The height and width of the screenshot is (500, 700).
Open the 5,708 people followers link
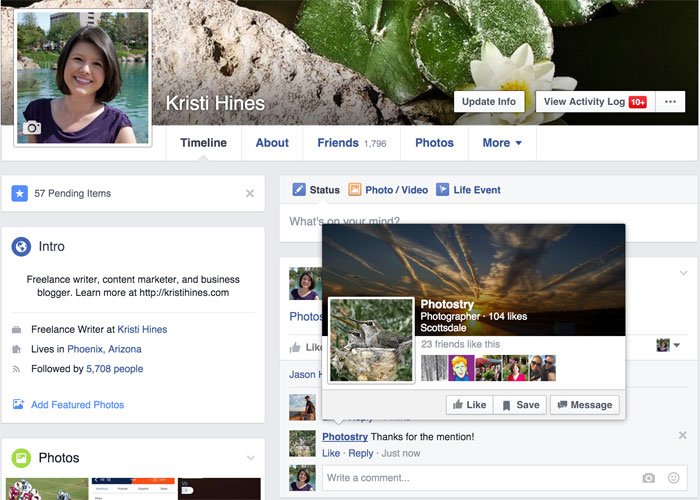[x=115, y=369]
